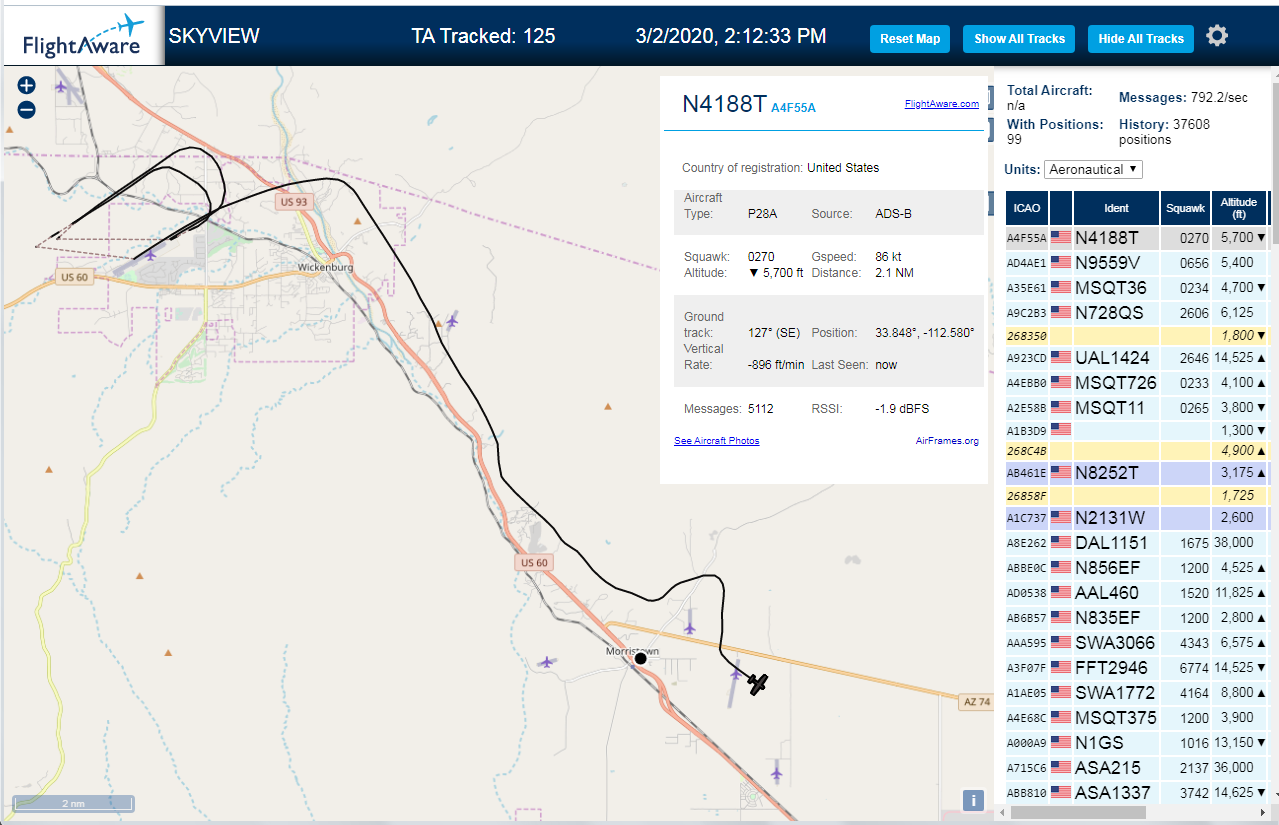The width and height of the screenshot is (1279, 825).
Task: Select the N2131W aircraft row
Action: tap(1137, 518)
